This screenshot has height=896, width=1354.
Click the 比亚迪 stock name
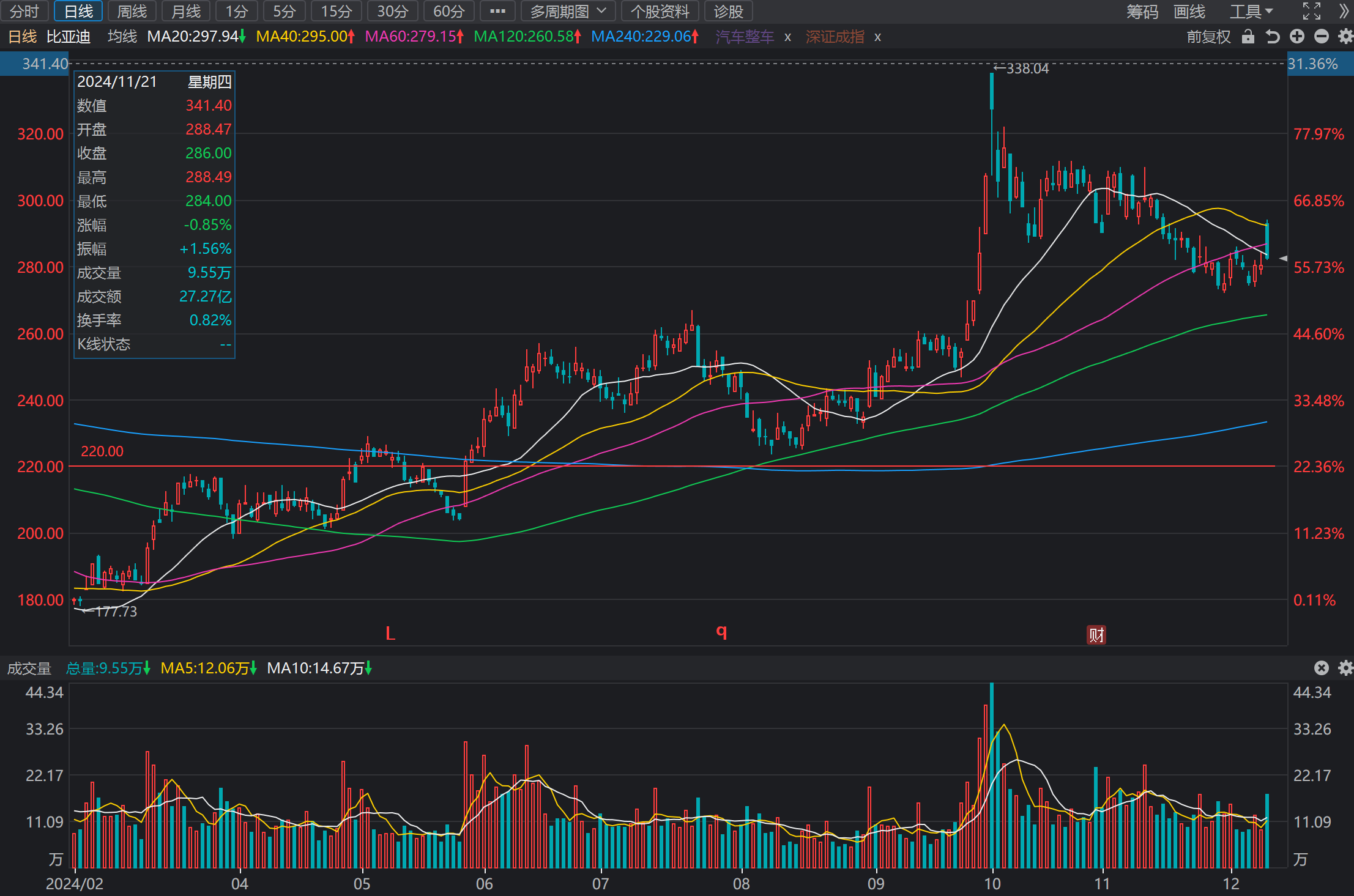[69, 37]
